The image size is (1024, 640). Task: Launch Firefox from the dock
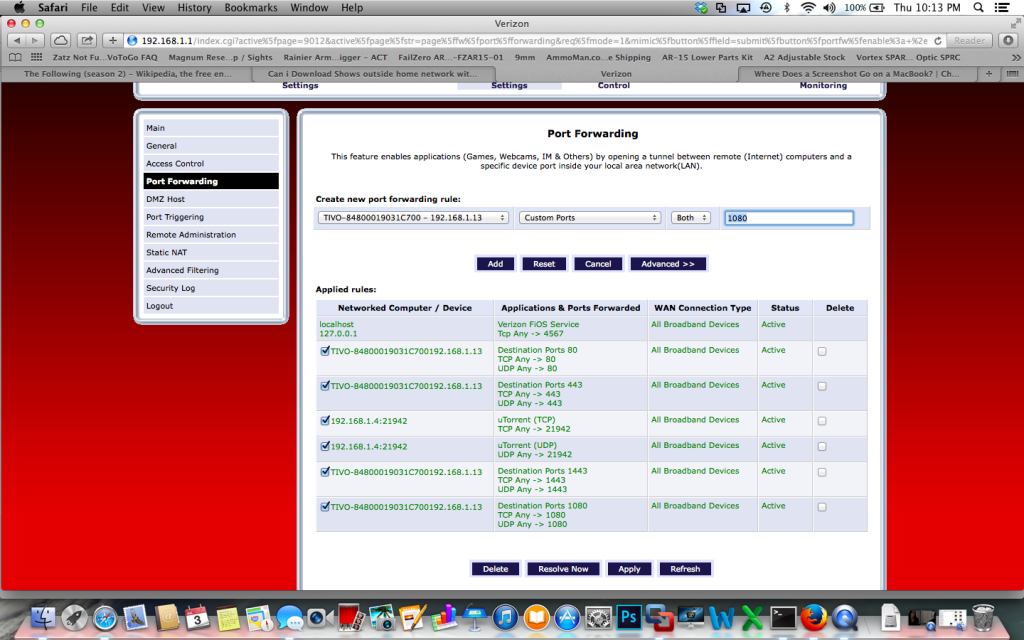tap(814, 617)
